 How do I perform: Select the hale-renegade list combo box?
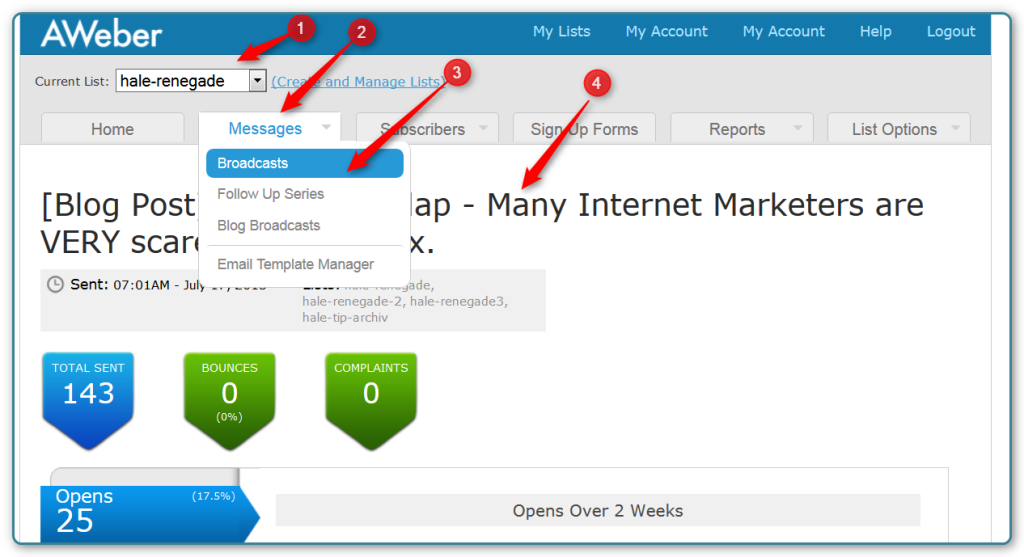pos(191,80)
